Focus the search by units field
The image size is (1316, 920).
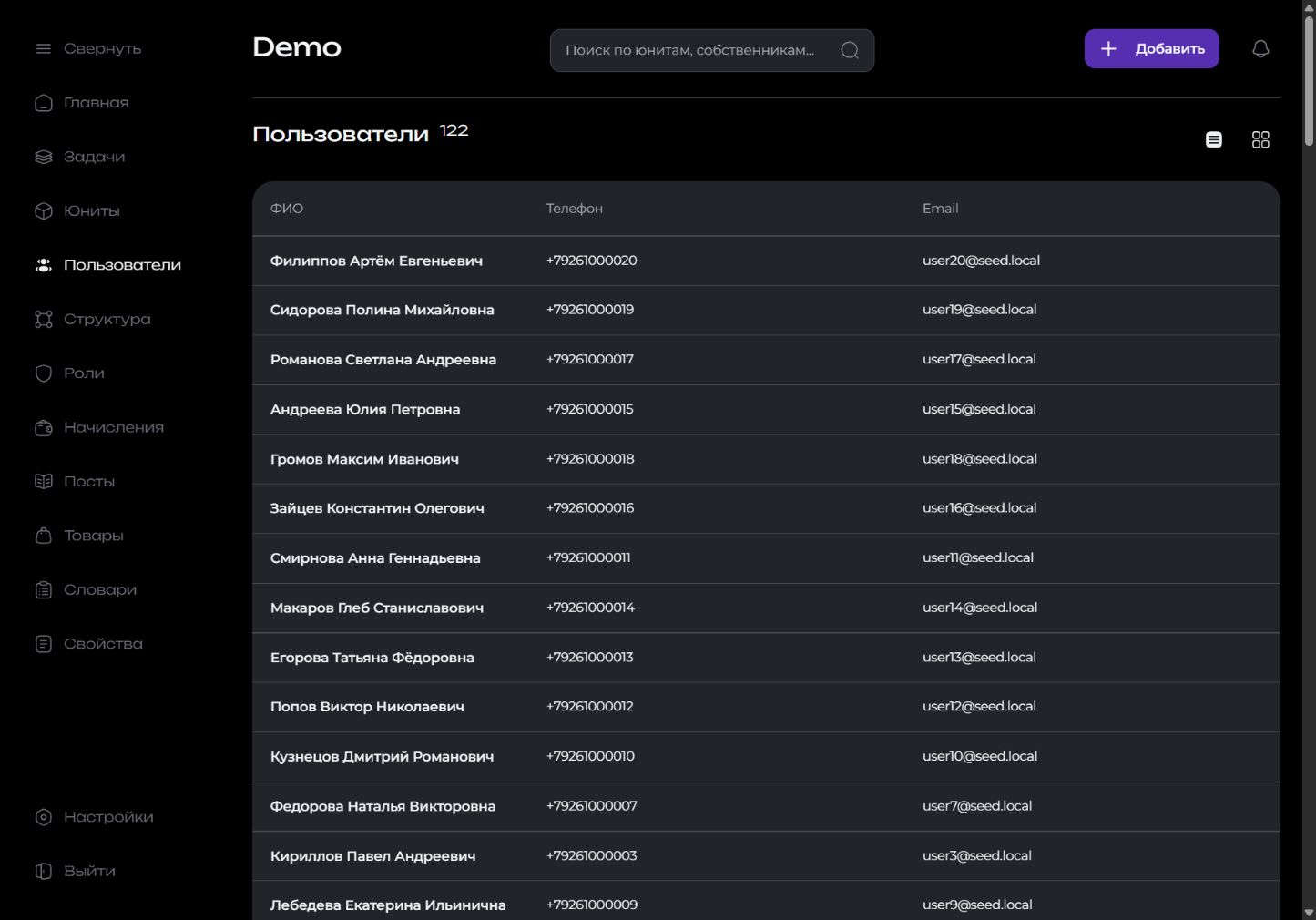click(712, 50)
